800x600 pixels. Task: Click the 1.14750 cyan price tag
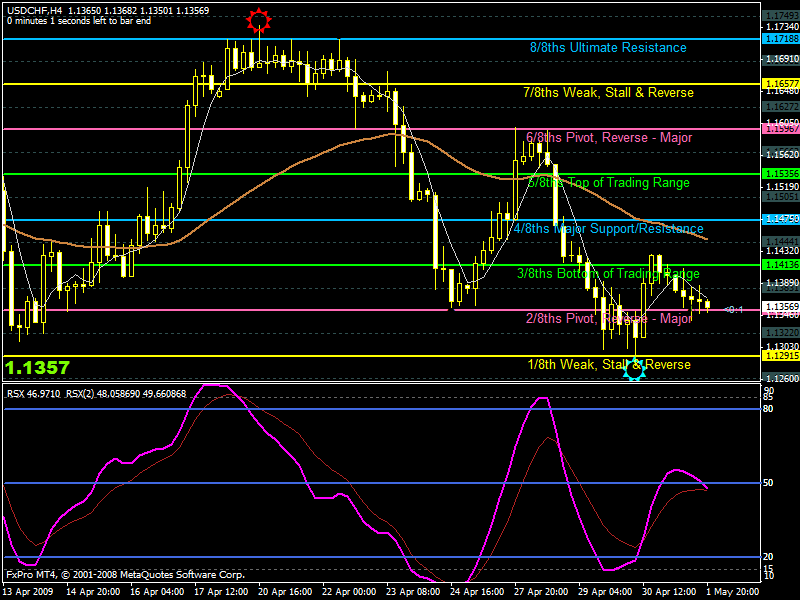pos(781,219)
